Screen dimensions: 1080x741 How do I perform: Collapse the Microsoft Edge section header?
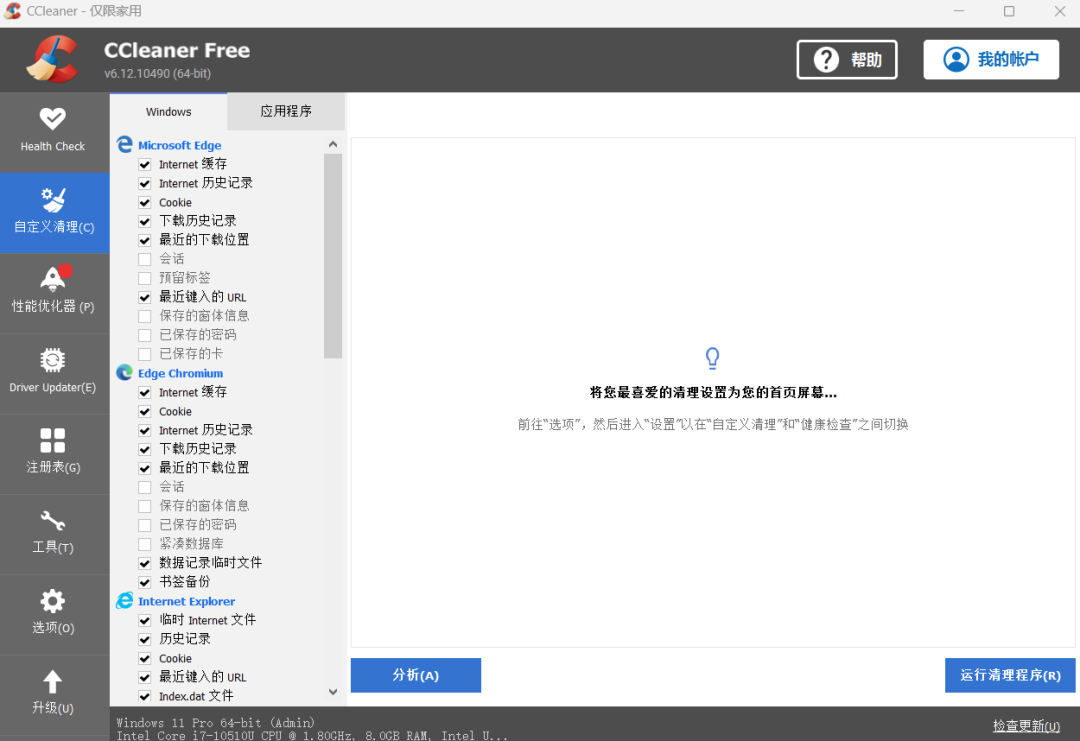(179, 145)
